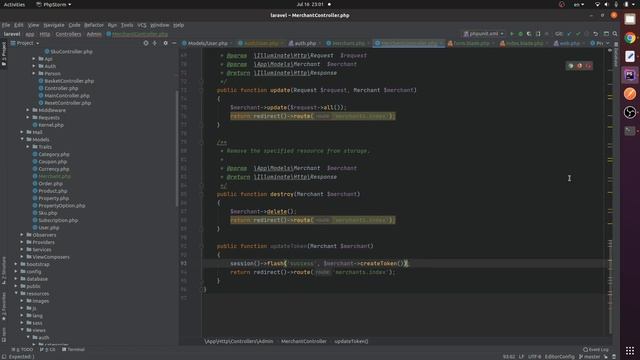Open the Navigate menu
This screenshot has width=640, height=360.
pyautogui.click(x=54, y=25)
